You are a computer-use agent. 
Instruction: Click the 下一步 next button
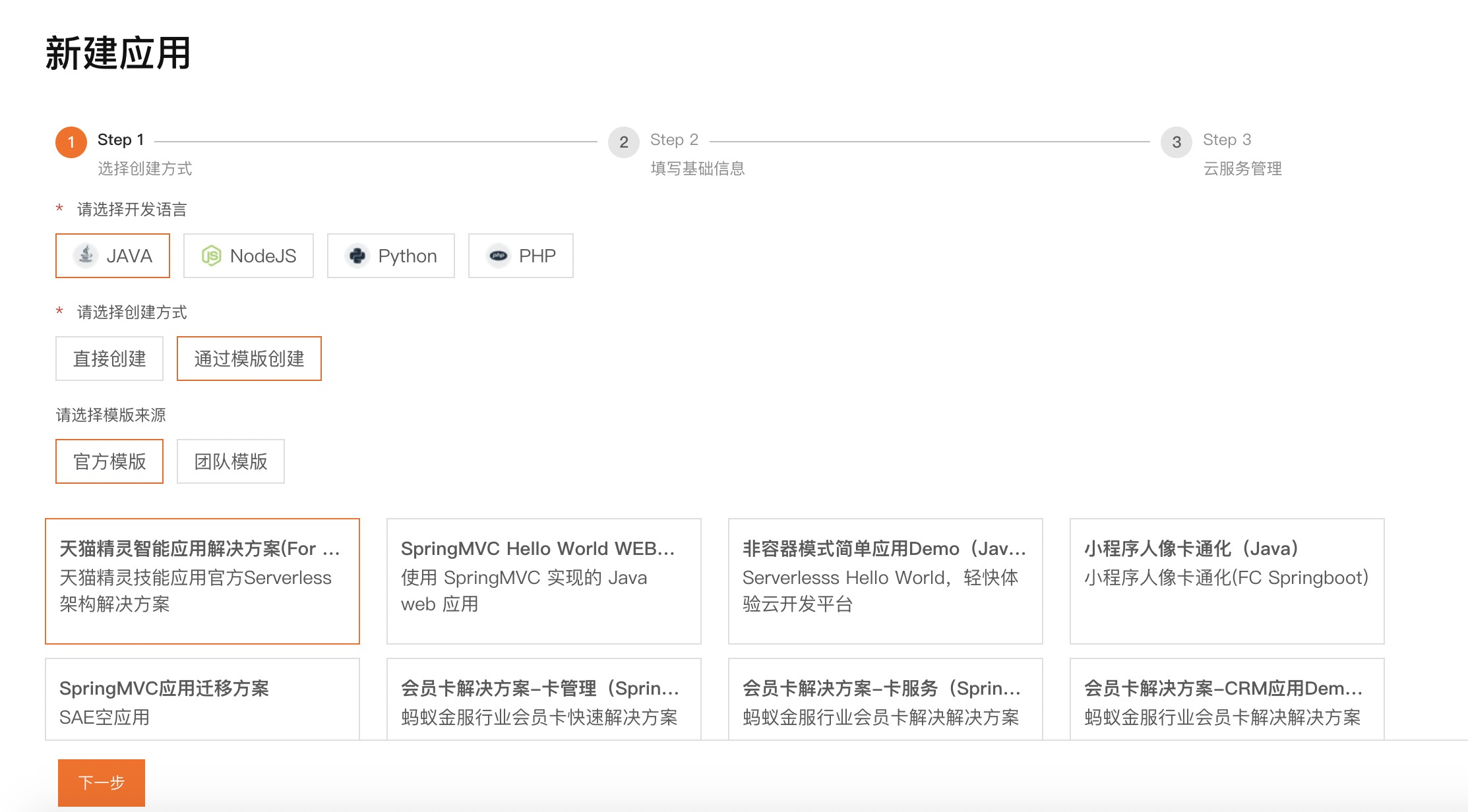(102, 783)
